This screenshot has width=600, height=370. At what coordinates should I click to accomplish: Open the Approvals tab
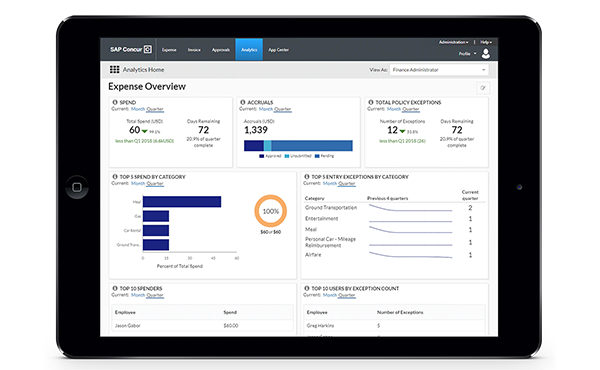[221, 50]
